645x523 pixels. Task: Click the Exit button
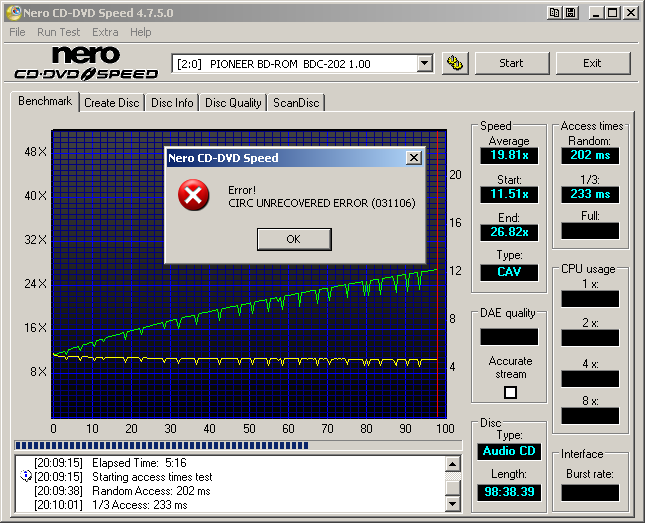click(592, 63)
